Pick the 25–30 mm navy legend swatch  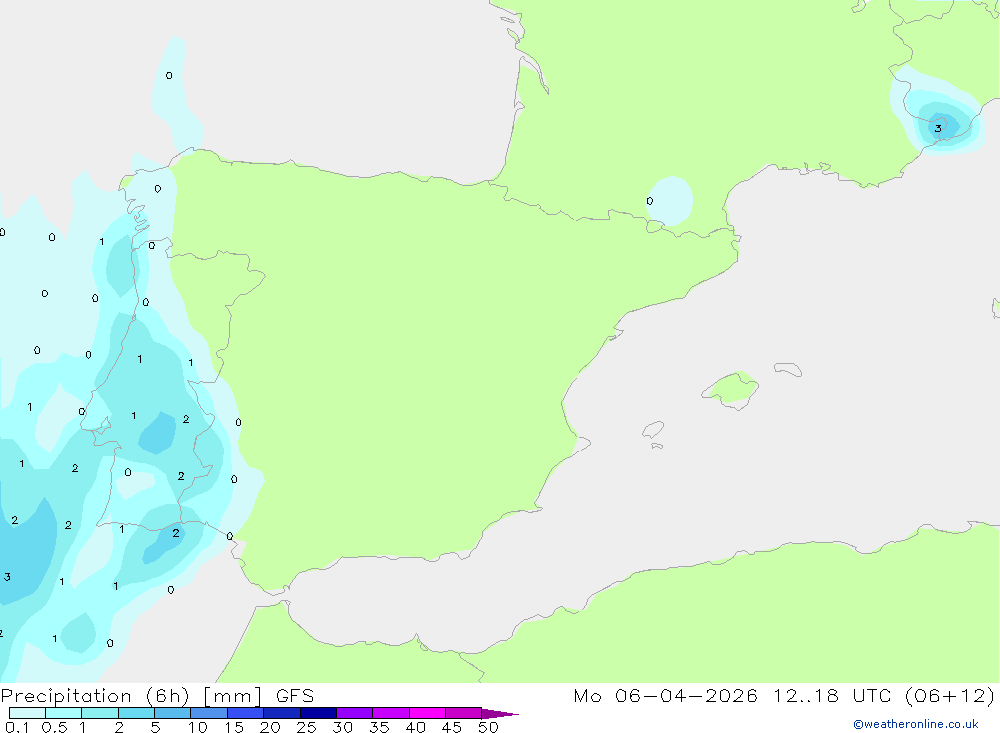318,713
